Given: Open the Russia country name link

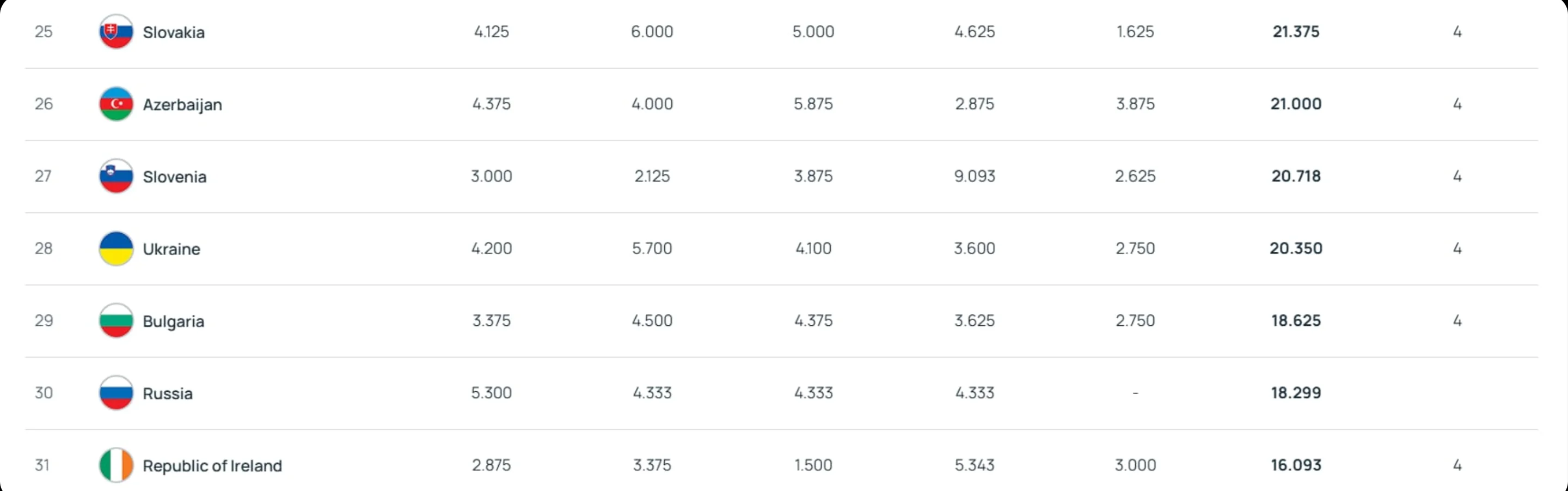Looking at the screenshot, I should (x=167, y=393).
